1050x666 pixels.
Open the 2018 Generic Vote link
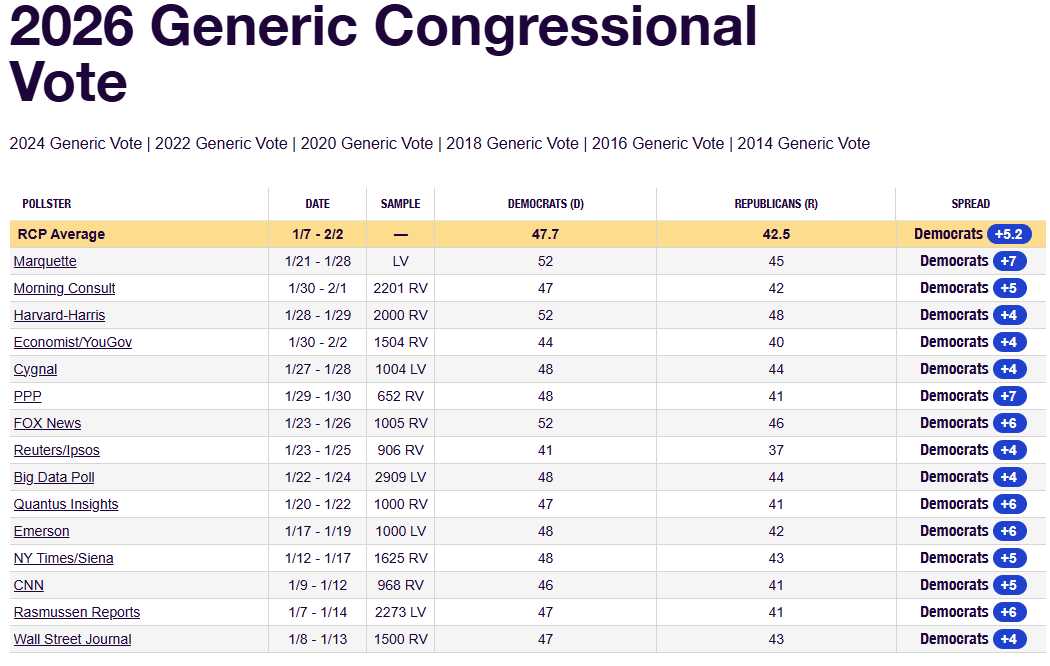pos(512,143)
